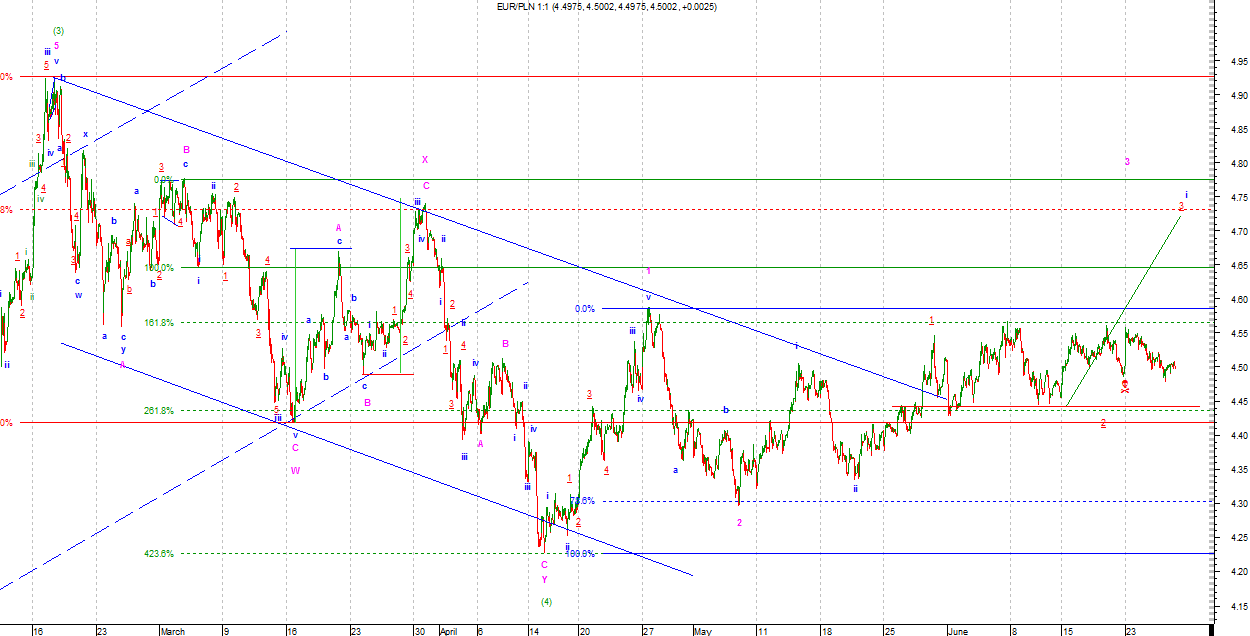Screen dimensions: 1250x636
Task: Click the March label on the date axis
Action: point(172,631)
